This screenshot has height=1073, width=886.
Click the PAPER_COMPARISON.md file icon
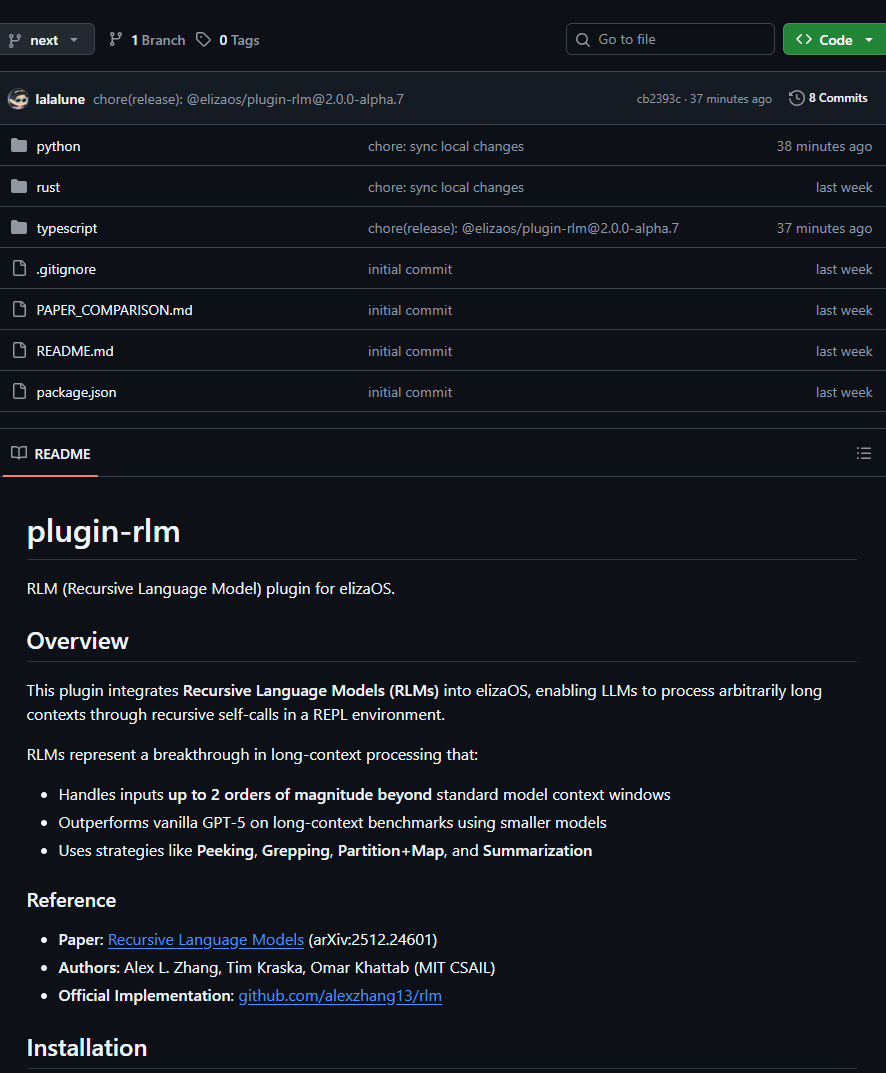coord(19,309)
